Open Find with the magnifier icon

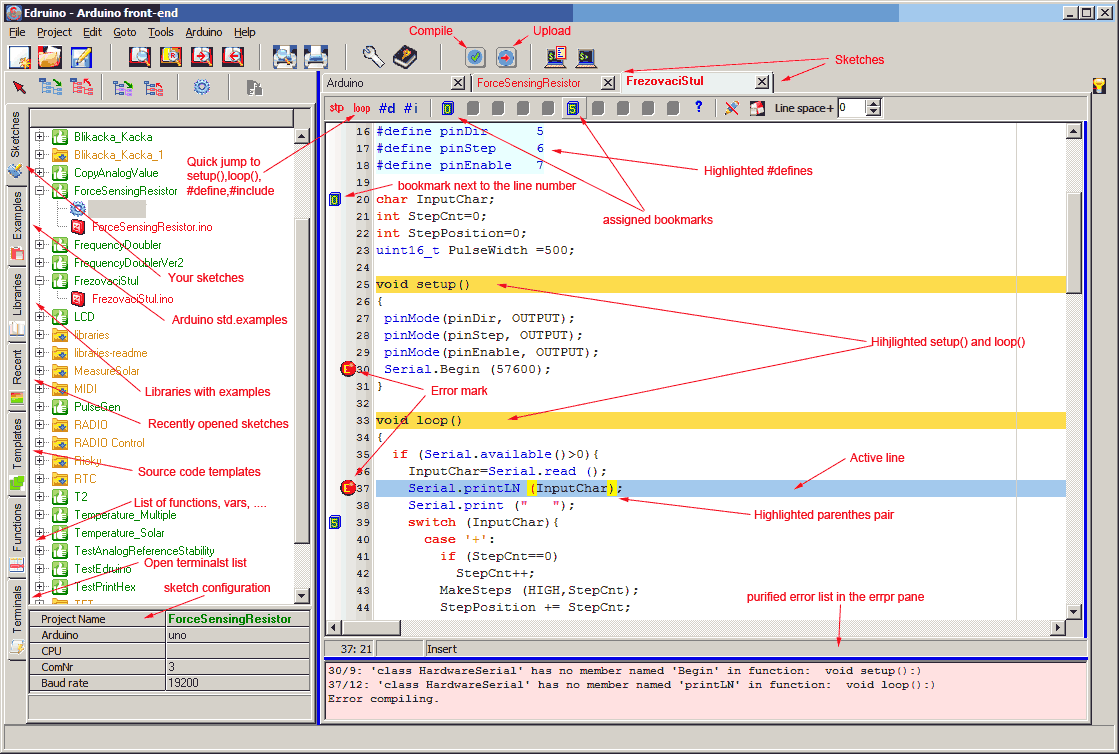click(140, 57)
